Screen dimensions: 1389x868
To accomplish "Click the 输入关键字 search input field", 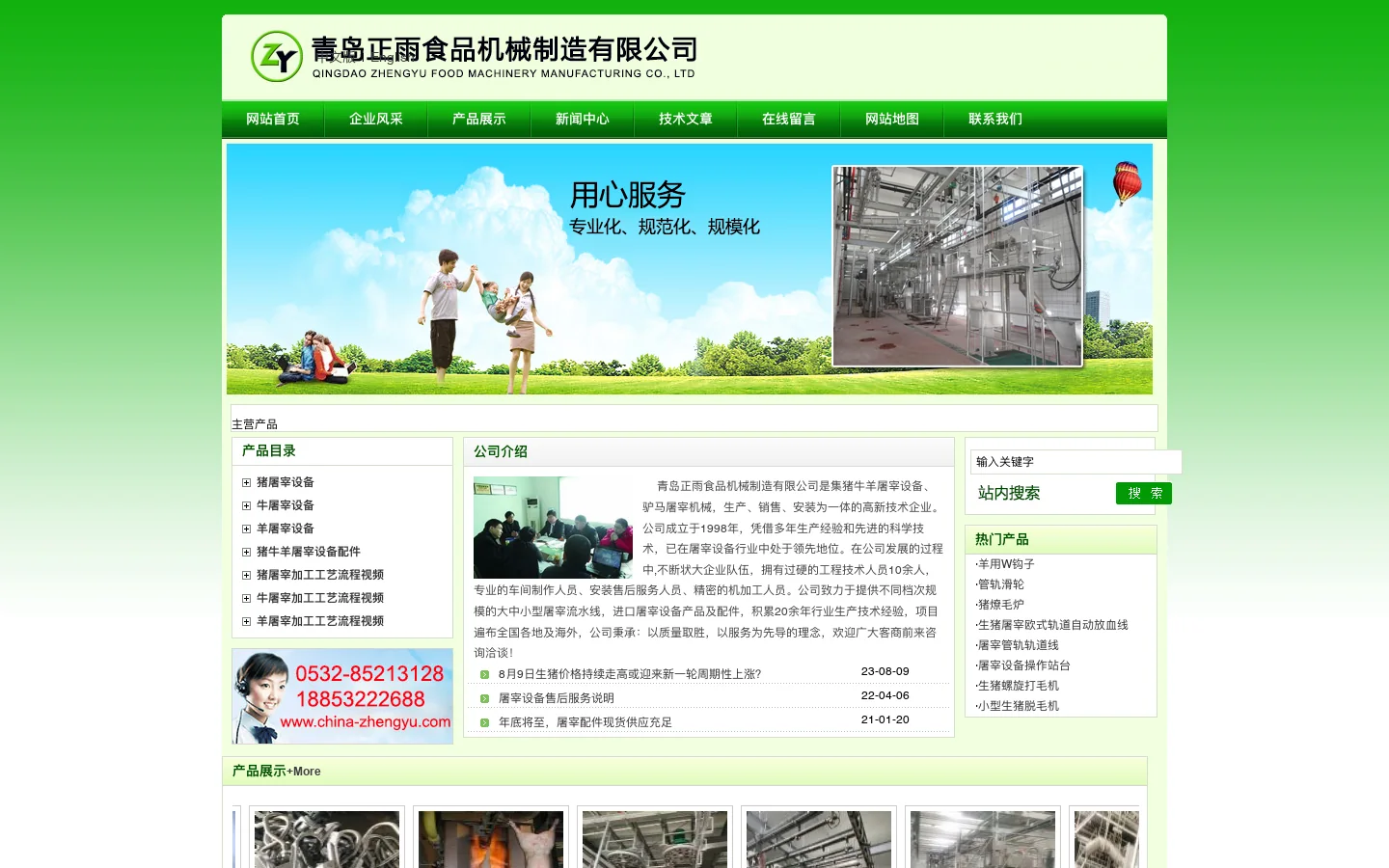I will (1076, 462).
